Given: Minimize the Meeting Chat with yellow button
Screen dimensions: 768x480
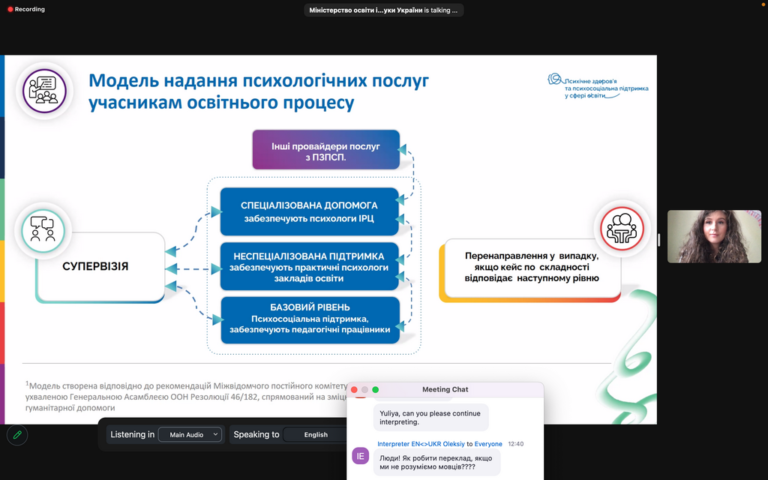Looking at the screenshot, I should [365, 389].
